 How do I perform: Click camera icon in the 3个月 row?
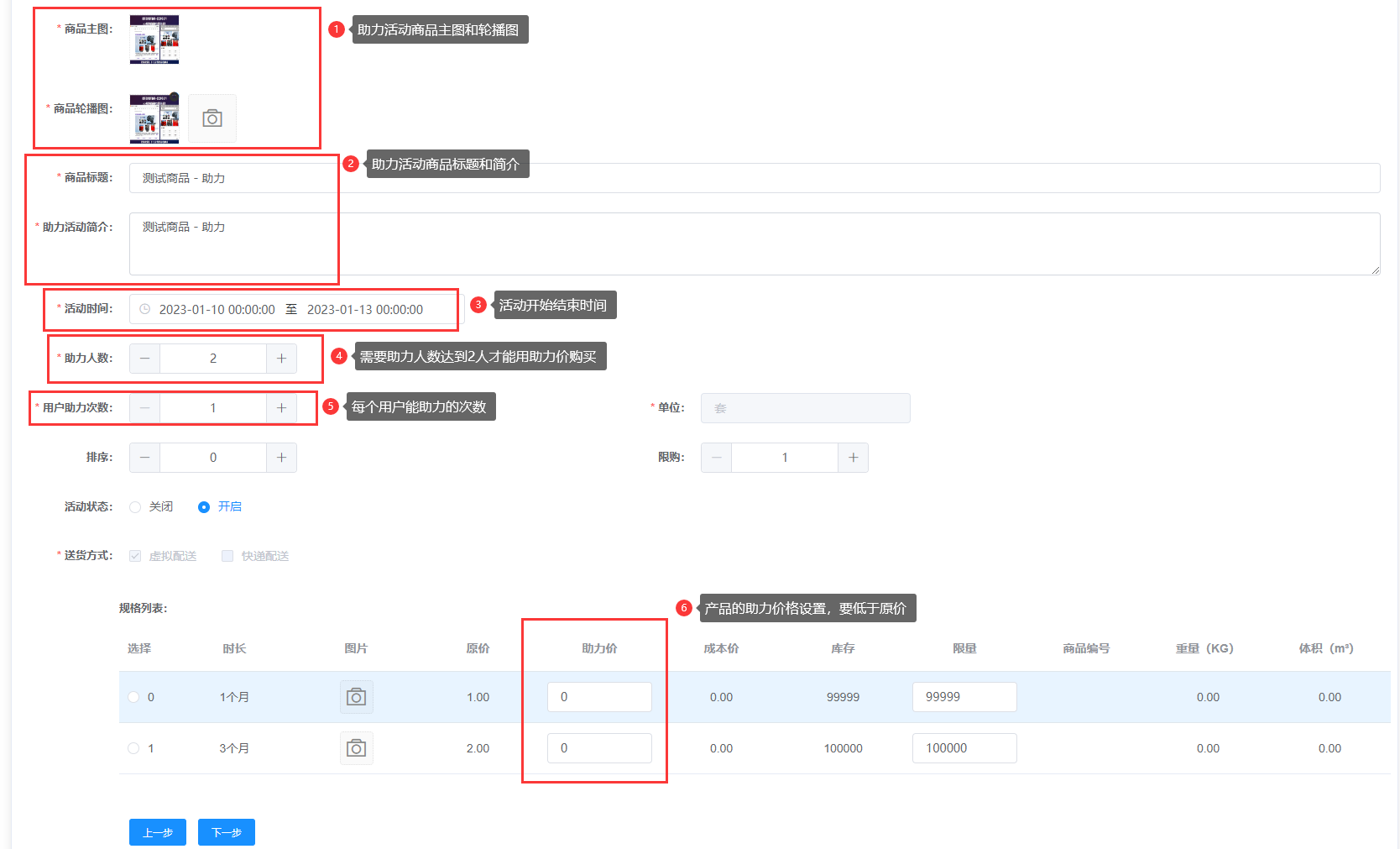[x=356, y=748]
